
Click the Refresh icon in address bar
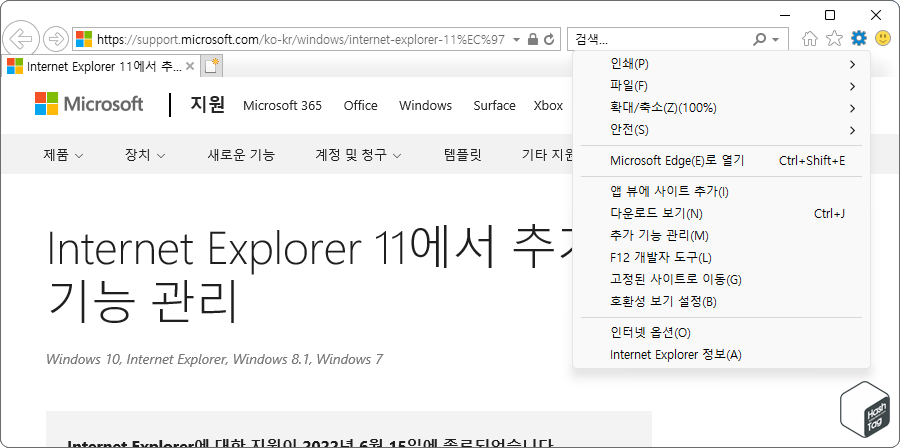(x=549, y=39)
